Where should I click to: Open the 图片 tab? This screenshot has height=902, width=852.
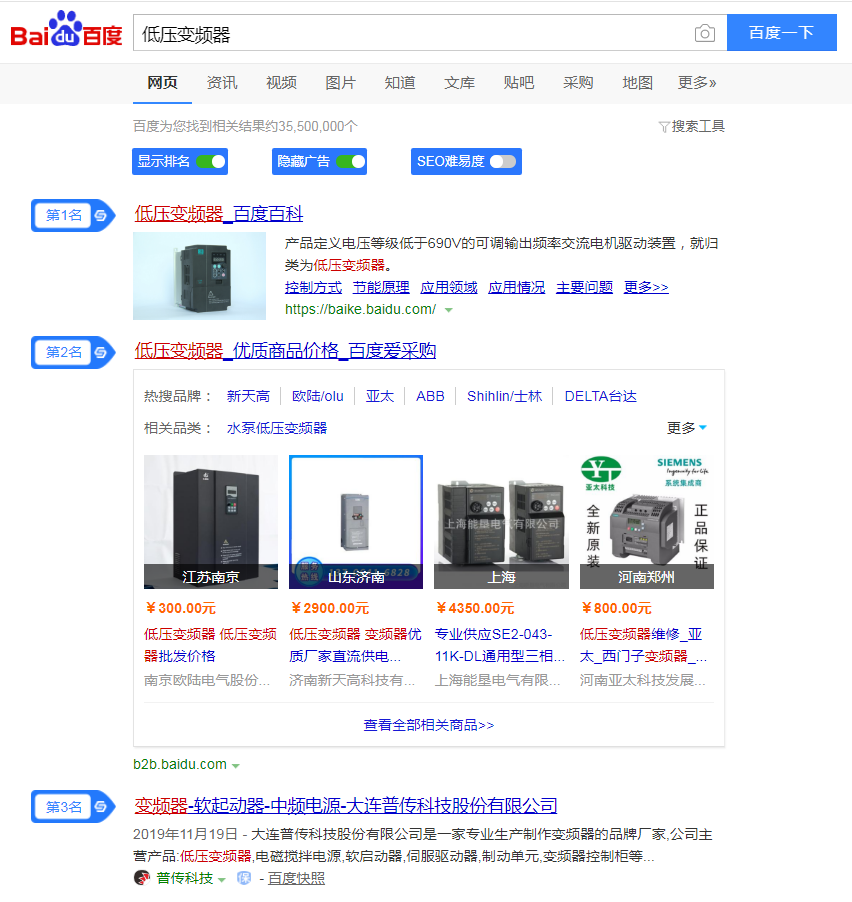coord(341,83)
